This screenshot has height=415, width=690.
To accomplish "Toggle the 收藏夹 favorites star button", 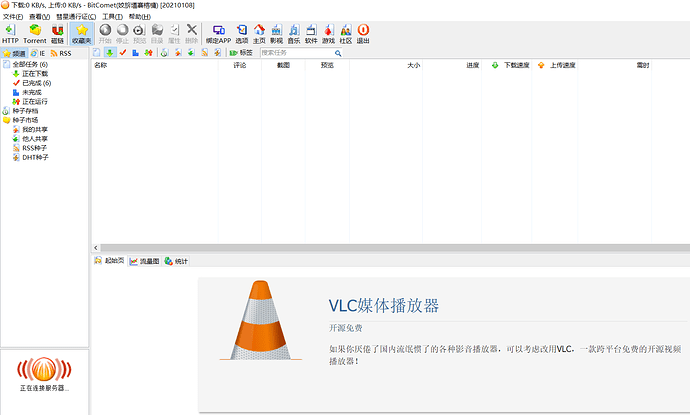I will 81,34.
